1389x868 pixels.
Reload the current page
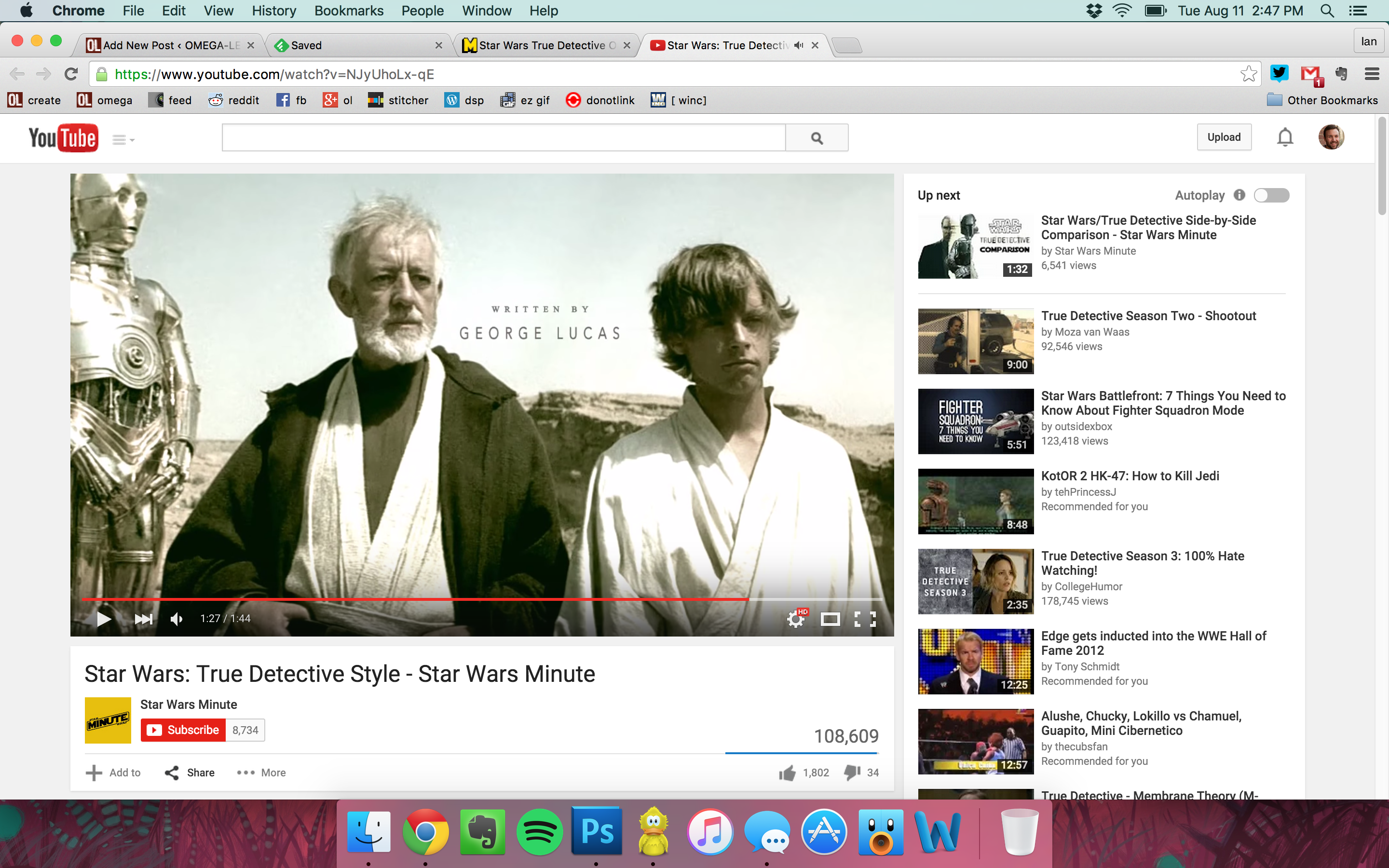(x=71, y=74)
